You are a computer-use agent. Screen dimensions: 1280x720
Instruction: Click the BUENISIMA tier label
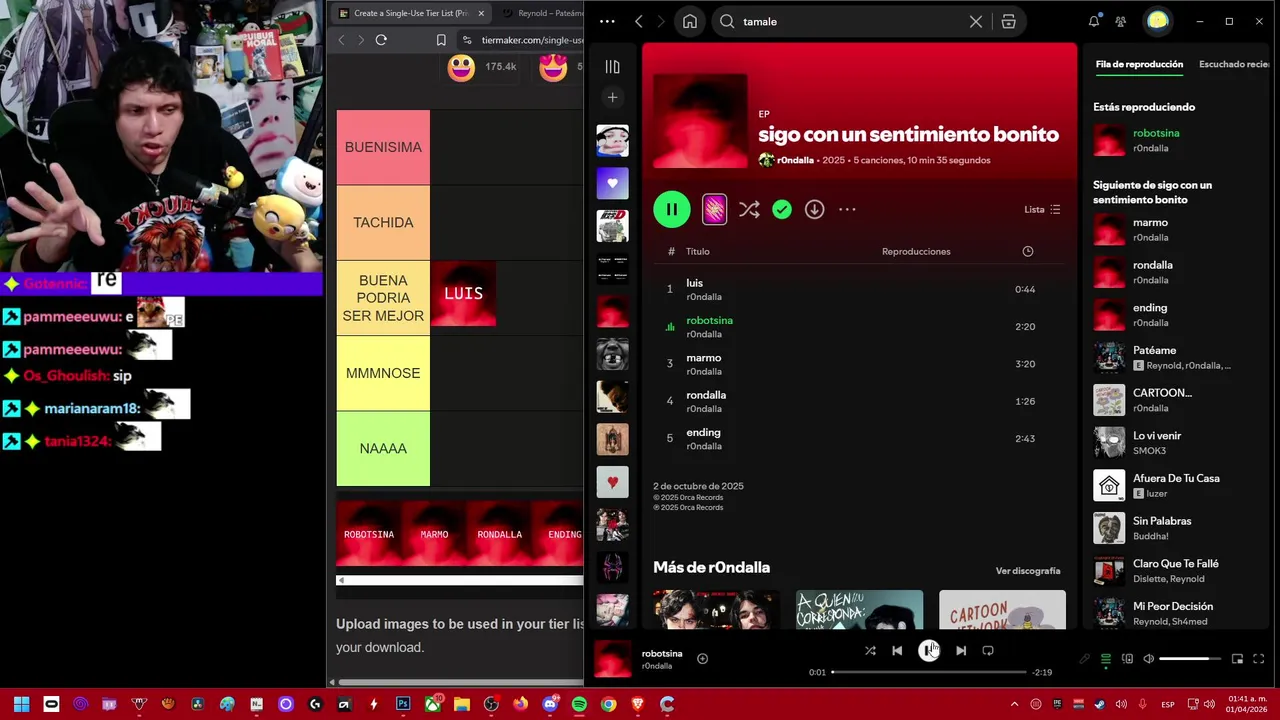[x=383, y=147]
